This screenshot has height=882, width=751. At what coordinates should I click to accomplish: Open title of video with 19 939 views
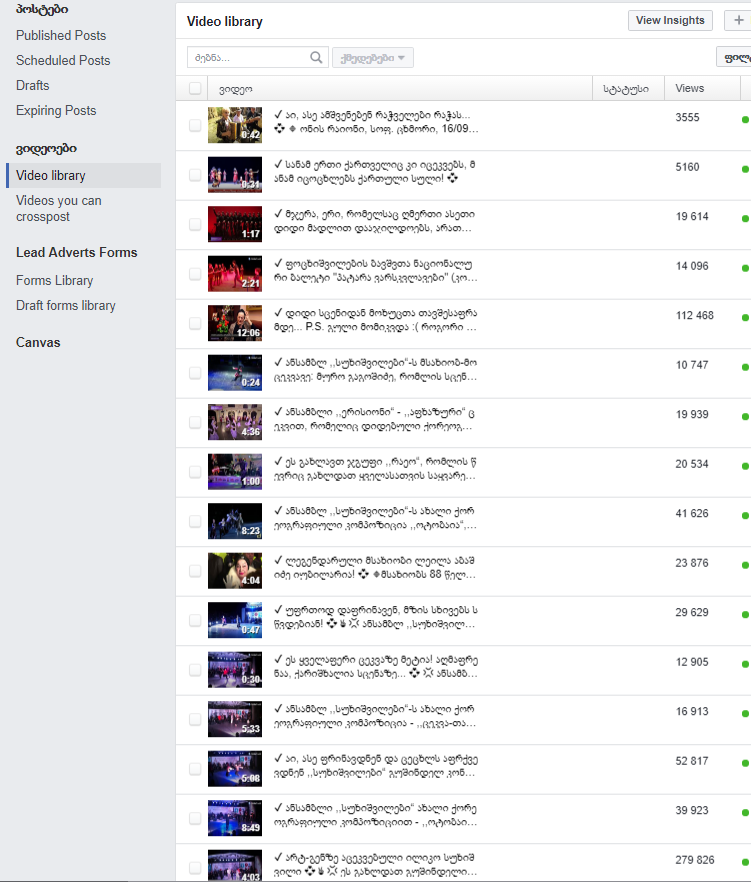[x=374, y=419]
